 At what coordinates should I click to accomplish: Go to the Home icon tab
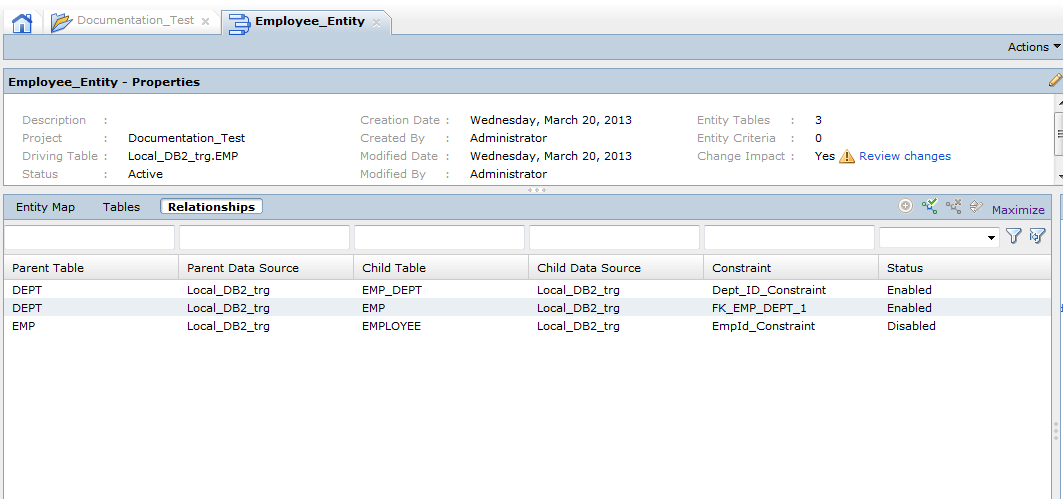[x=22, y=23]
